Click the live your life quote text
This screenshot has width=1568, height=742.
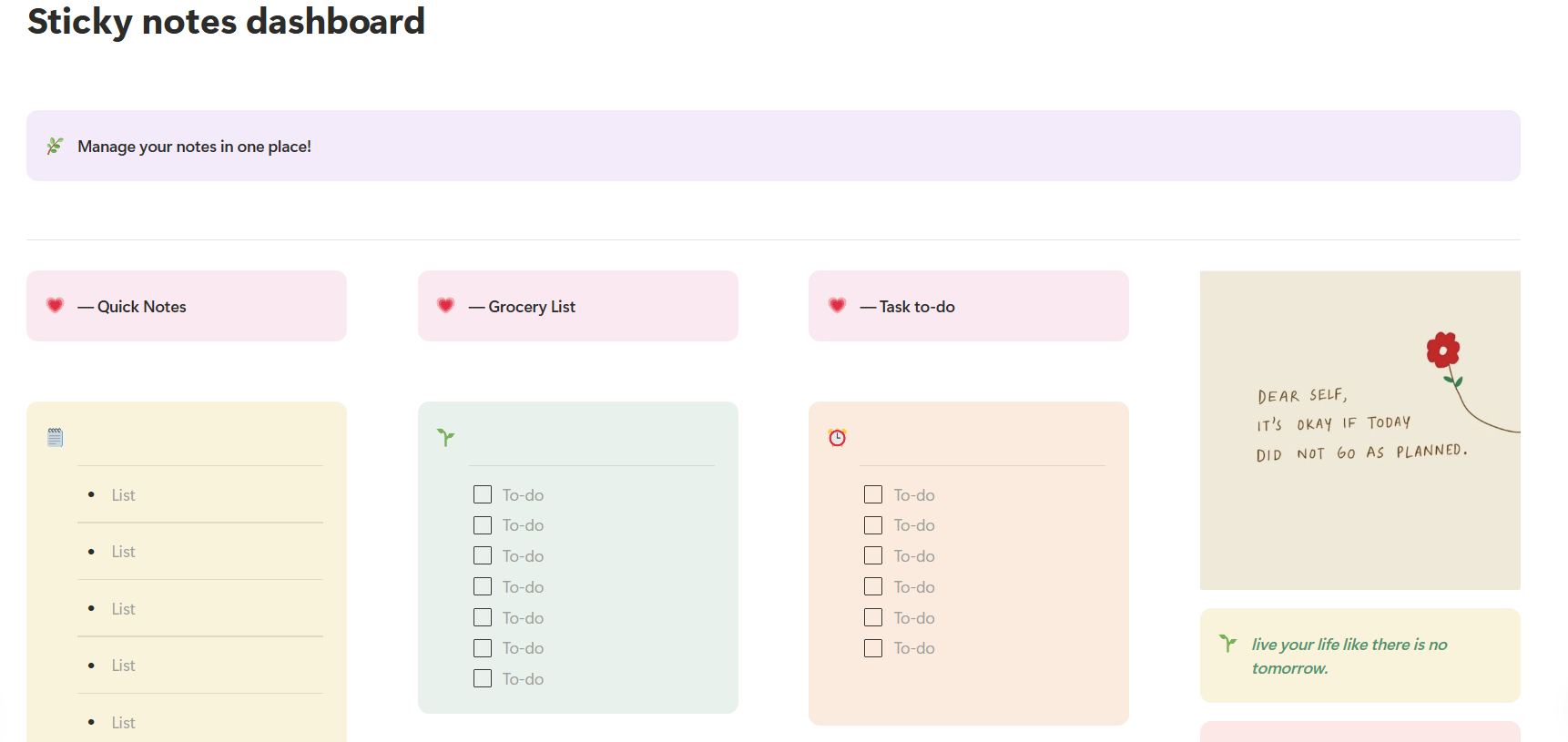coord(1349,656)
